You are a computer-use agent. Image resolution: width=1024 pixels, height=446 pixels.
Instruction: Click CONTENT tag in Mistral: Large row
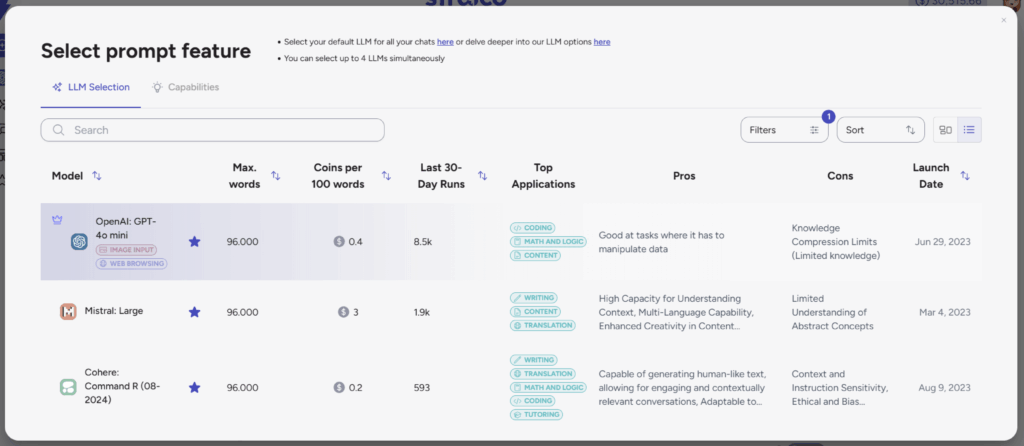pyautogui.click(x=535, y=311)
